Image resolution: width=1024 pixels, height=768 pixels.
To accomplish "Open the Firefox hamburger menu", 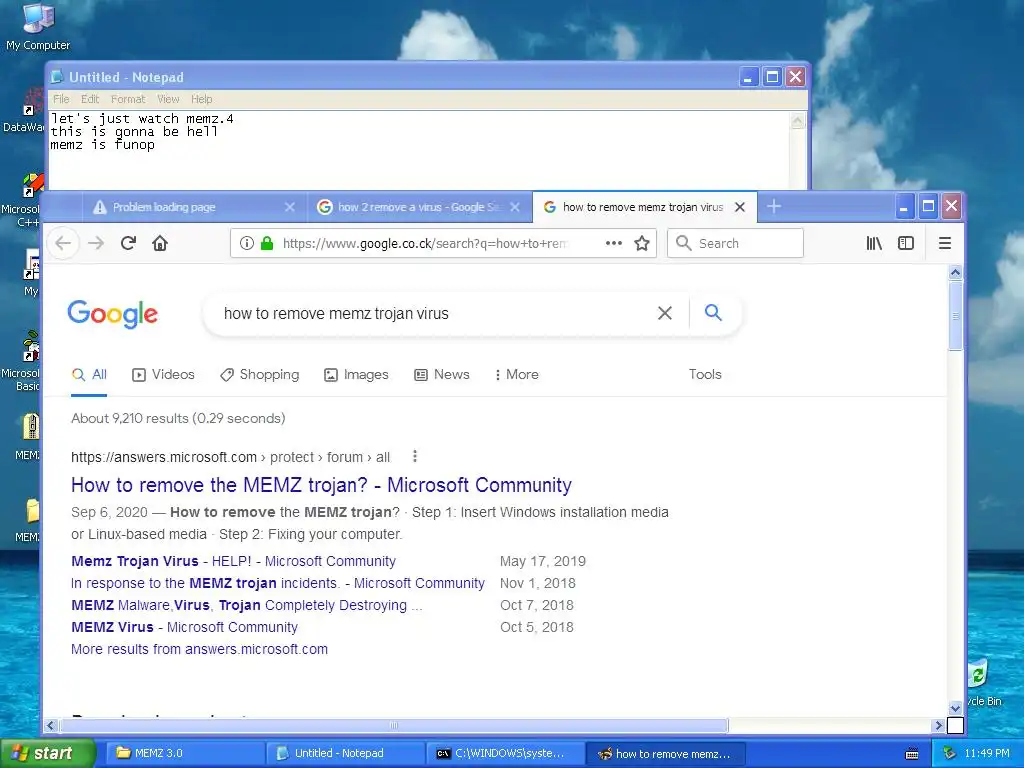I will click(944, 244).
